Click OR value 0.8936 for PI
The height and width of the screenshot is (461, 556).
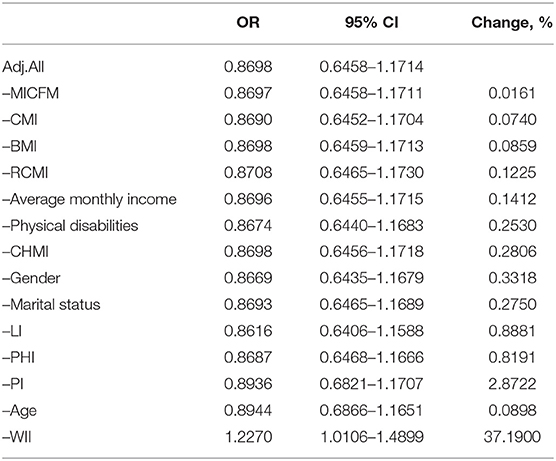point(248,384)
